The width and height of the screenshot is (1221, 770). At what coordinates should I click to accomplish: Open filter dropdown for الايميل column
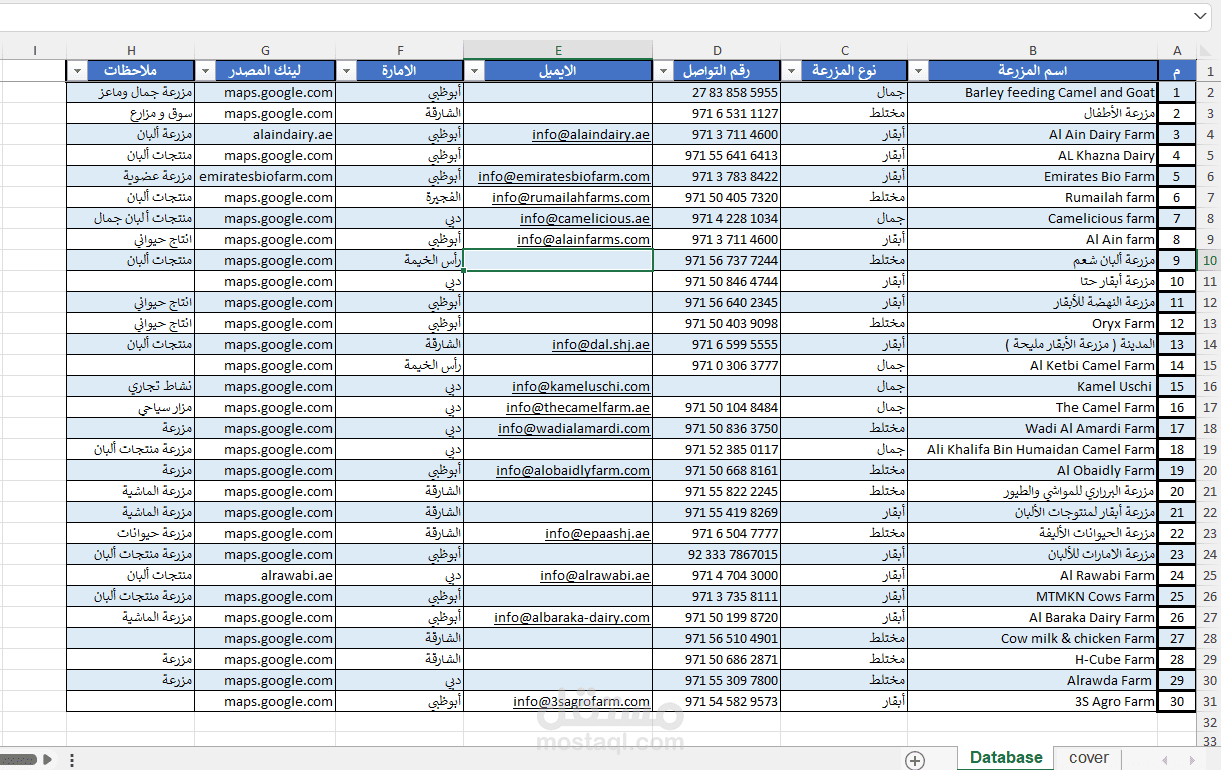(x=474, y=71)
